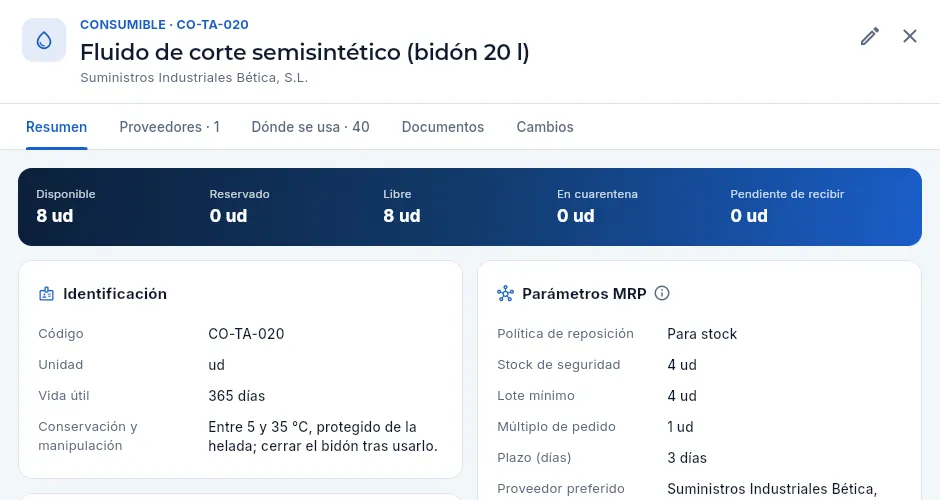The image size is (940, 500).
Task: Select the Pendiente de recibir stat
Action: [787, 207]
